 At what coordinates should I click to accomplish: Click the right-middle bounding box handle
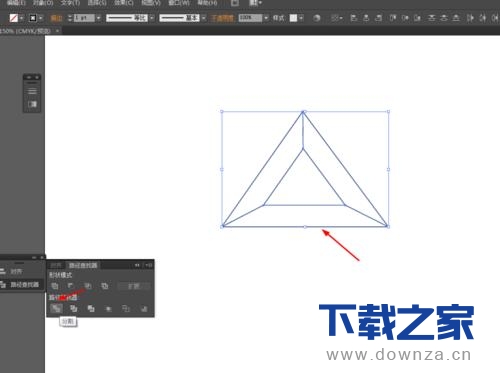(x=388, y=169)
